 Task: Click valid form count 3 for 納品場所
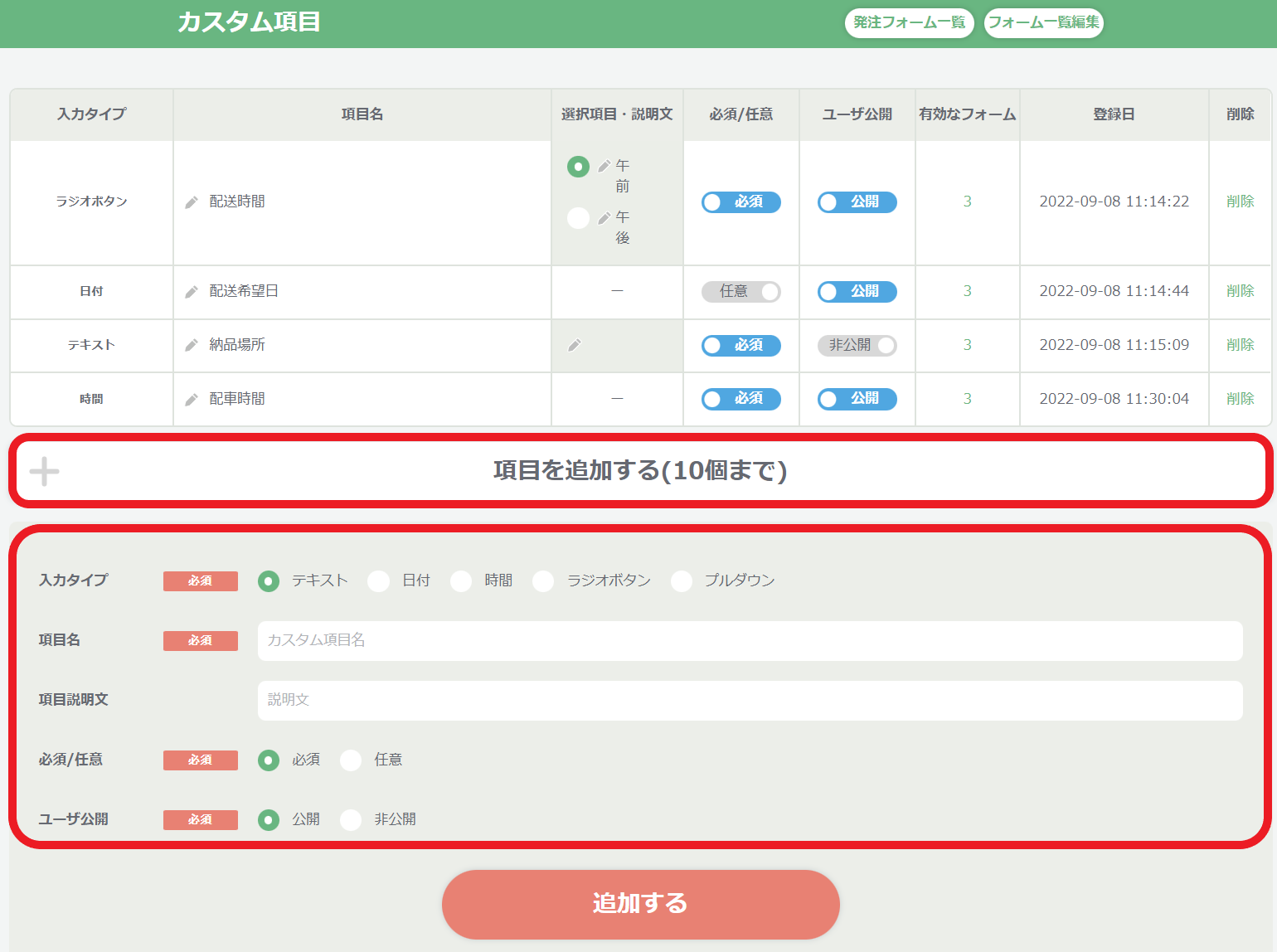(968, 345)
